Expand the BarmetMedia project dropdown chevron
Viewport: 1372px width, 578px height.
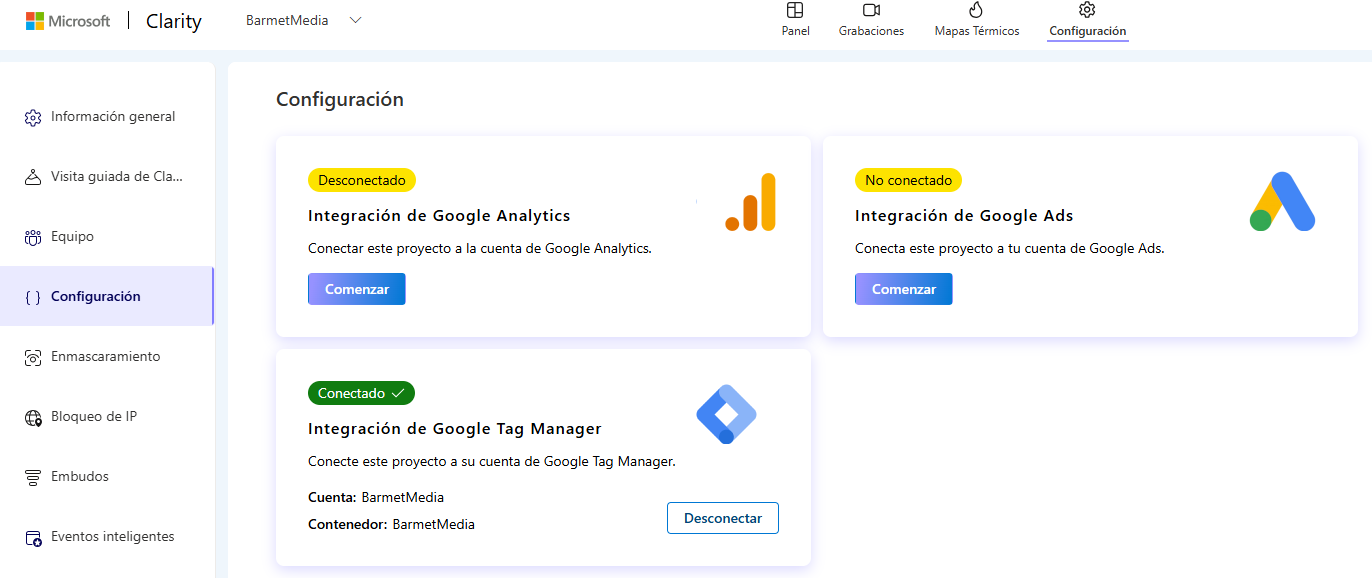pos(355,20)
